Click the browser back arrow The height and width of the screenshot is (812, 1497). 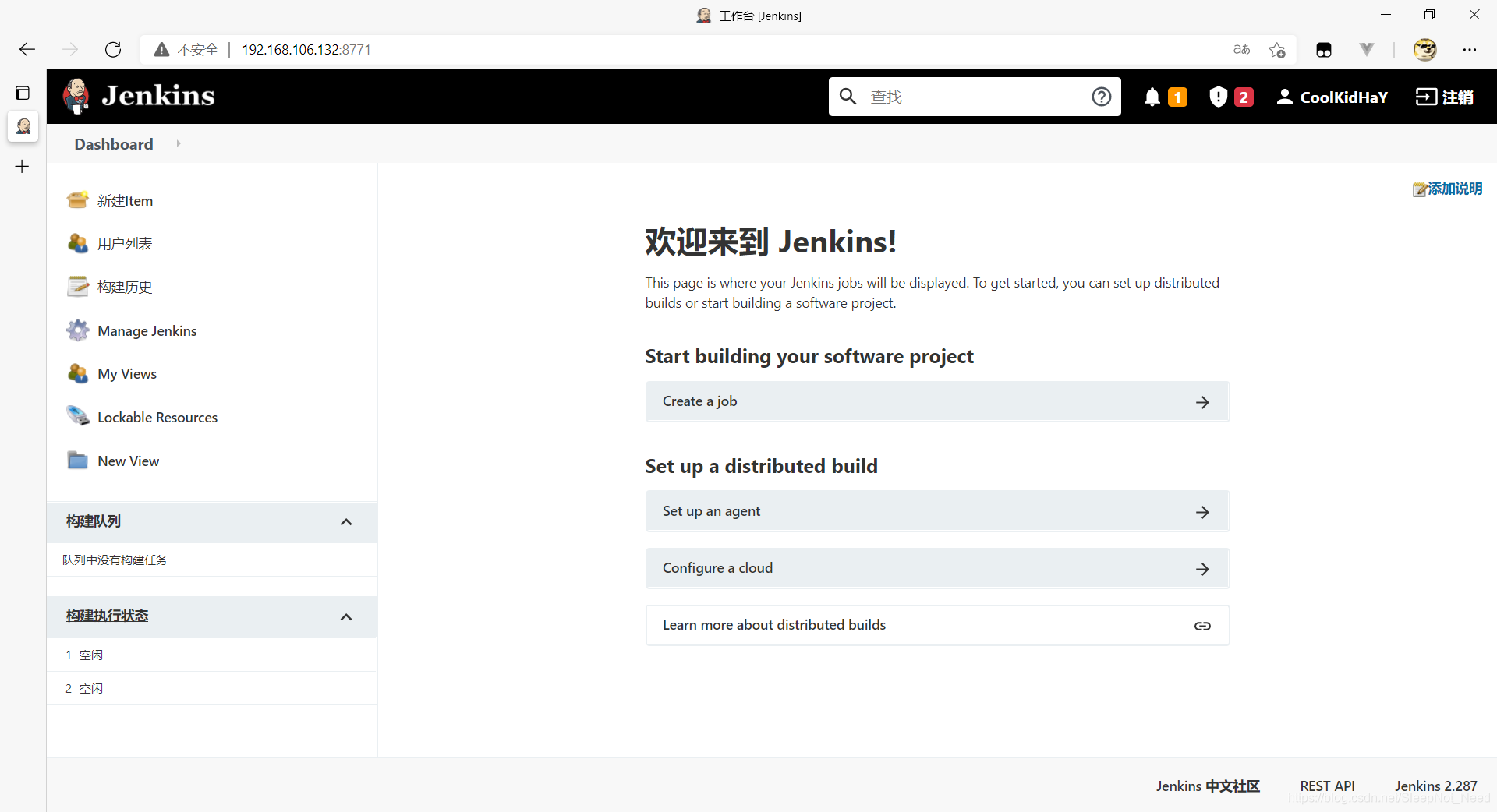coord(27,50)
